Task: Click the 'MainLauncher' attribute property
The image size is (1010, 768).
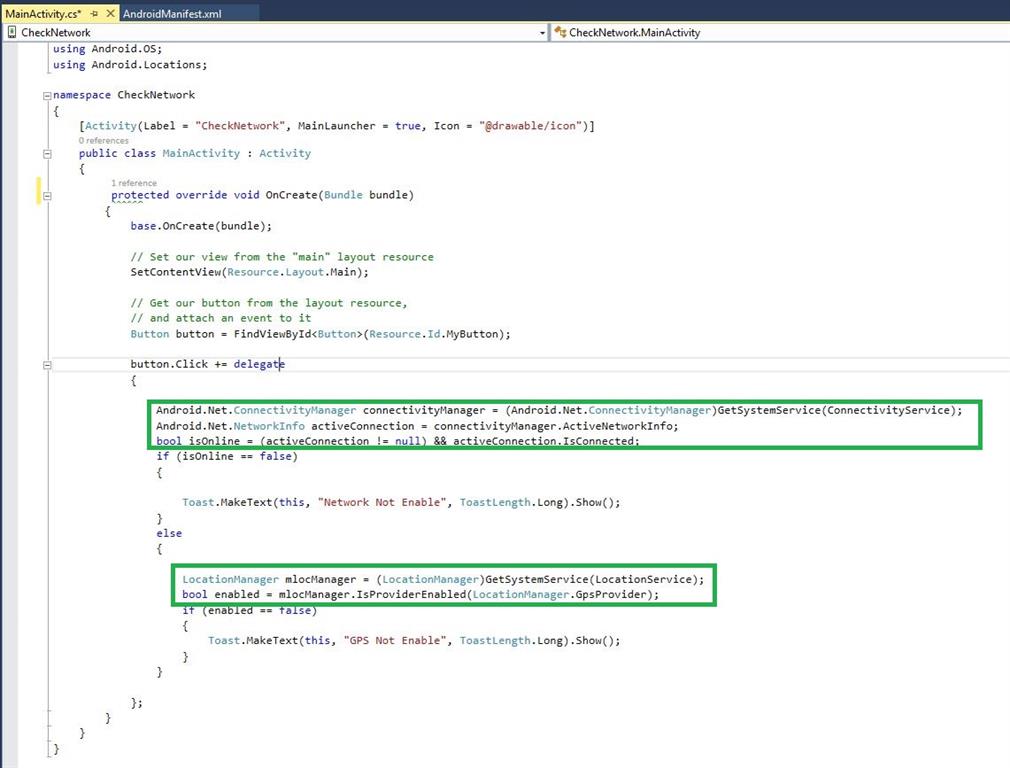Action: point(336,126)
